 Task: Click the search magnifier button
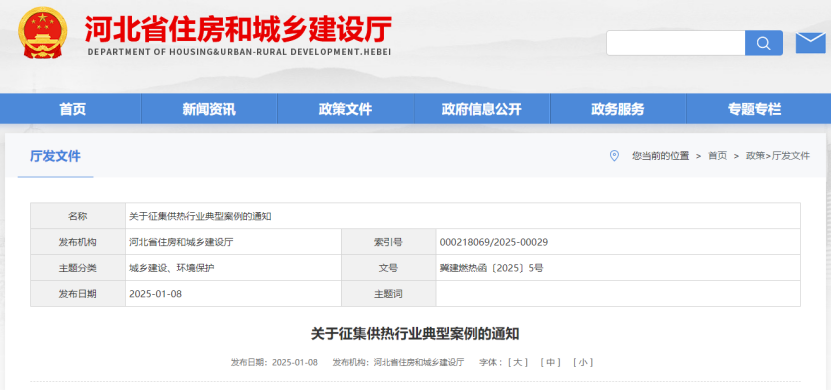coord(764,43)
